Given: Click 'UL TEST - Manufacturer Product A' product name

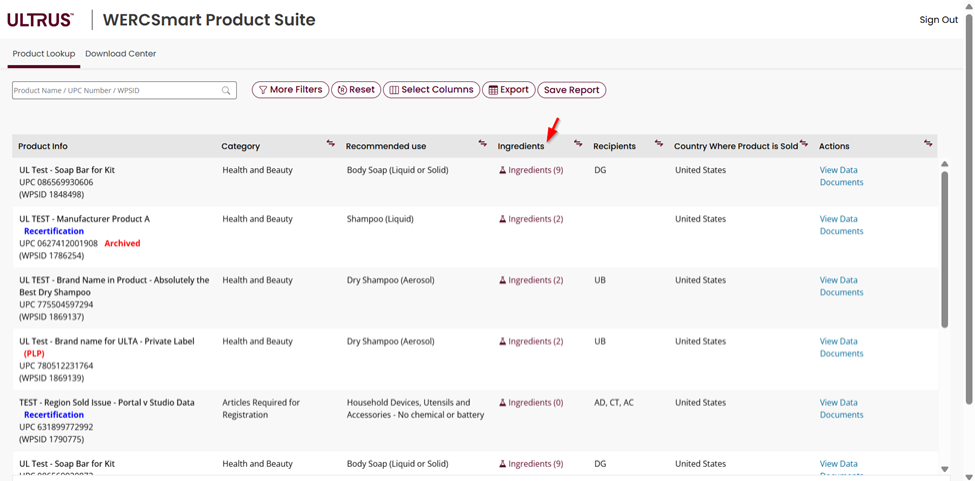Looking at the screenshot, I should pos(85,219).
